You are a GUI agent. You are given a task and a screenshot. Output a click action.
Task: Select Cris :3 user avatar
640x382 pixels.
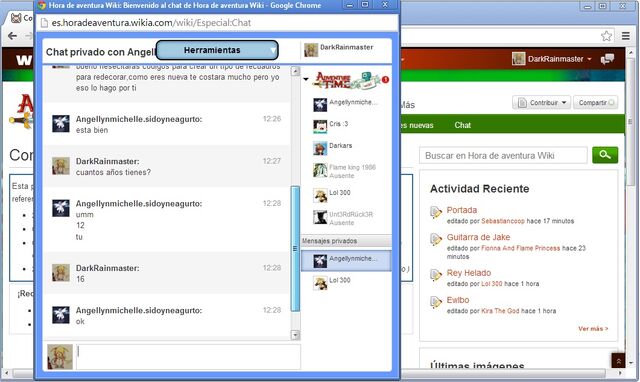tap(320, 127)
